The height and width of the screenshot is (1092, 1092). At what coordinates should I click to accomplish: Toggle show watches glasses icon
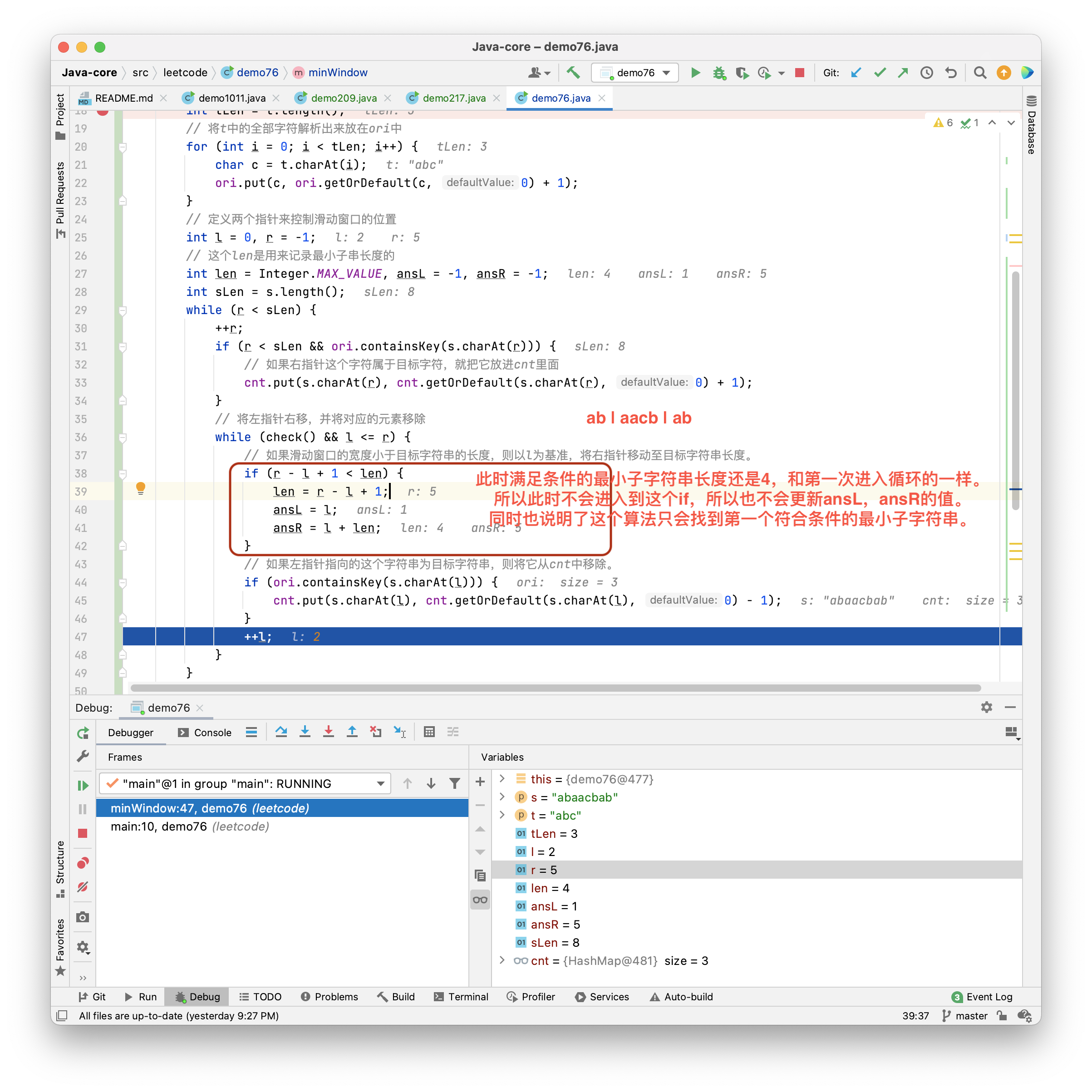[x=480, y=899]
